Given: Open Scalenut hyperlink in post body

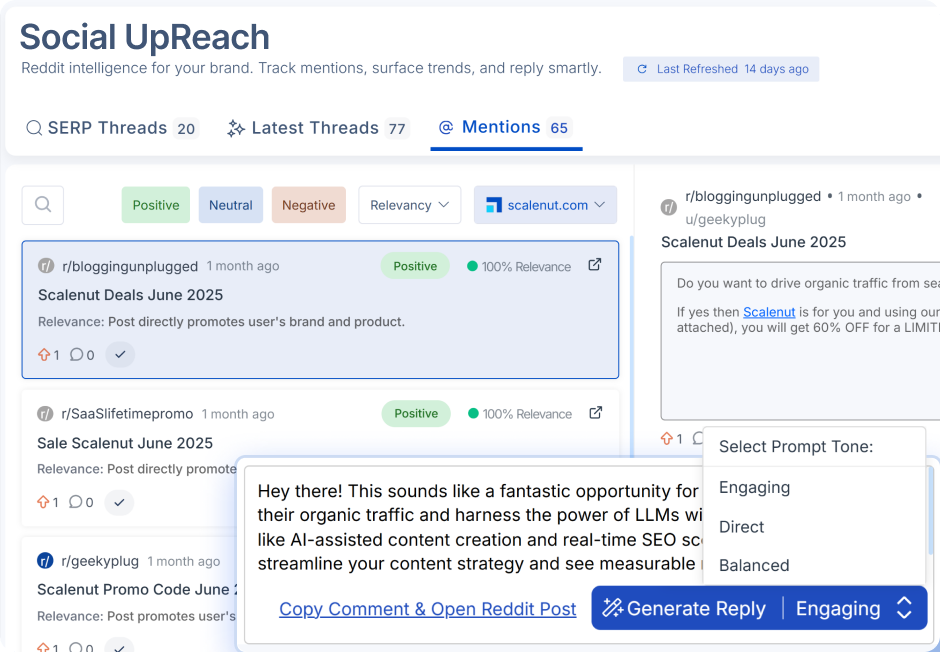Looking at the screenshot, I should (769, 312).
